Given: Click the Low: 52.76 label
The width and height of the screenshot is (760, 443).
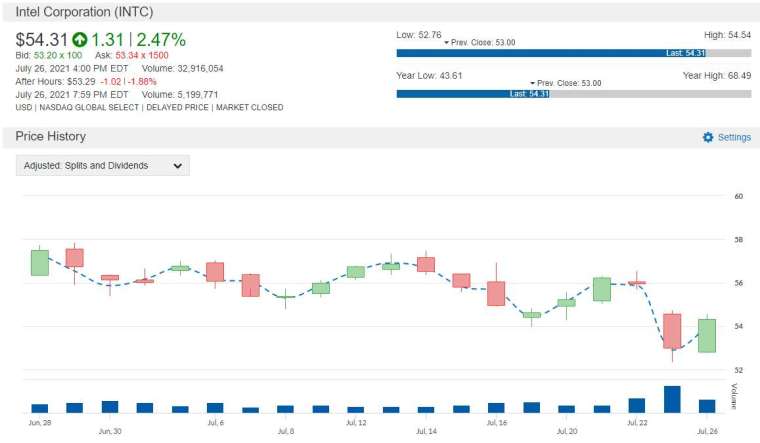Looking at the screenshot, I should pyautogui.click(x=419, y=35).
